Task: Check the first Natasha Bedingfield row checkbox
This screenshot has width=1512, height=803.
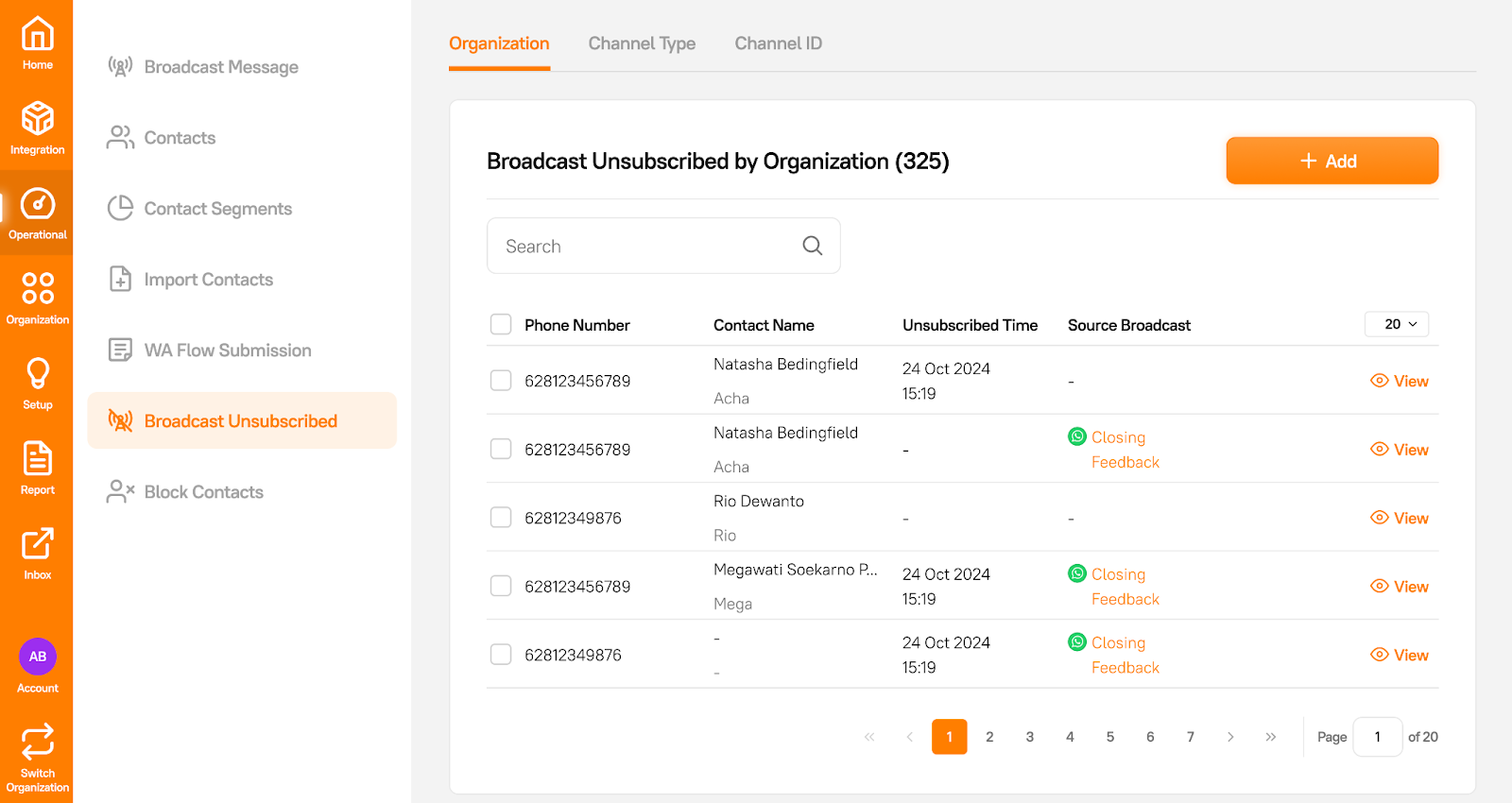Action: point(501,381)
